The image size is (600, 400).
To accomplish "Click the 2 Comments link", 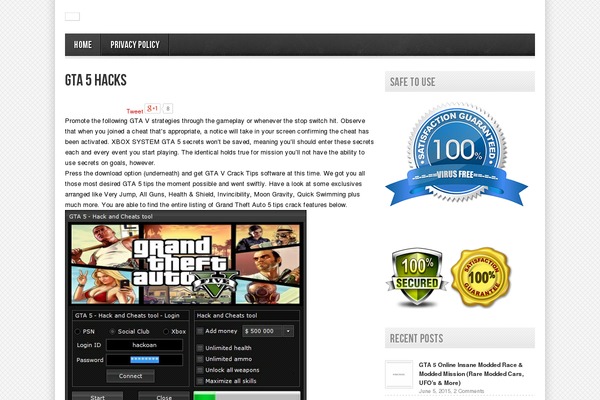I will click(x=469, y=391).
